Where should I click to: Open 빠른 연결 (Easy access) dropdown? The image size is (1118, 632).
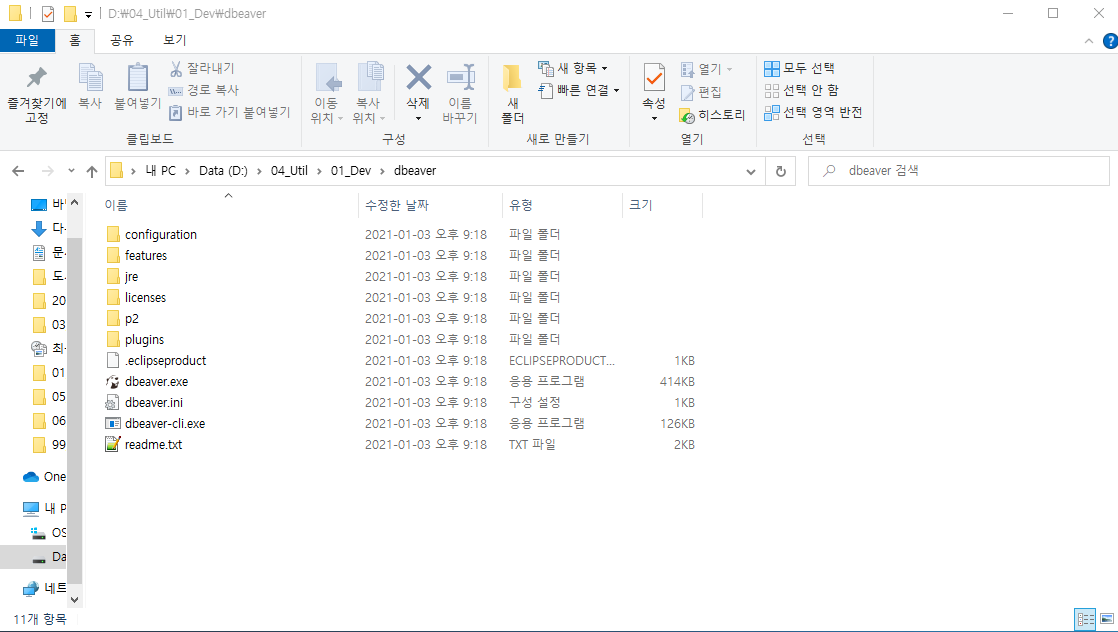click(x=578, y=91)
